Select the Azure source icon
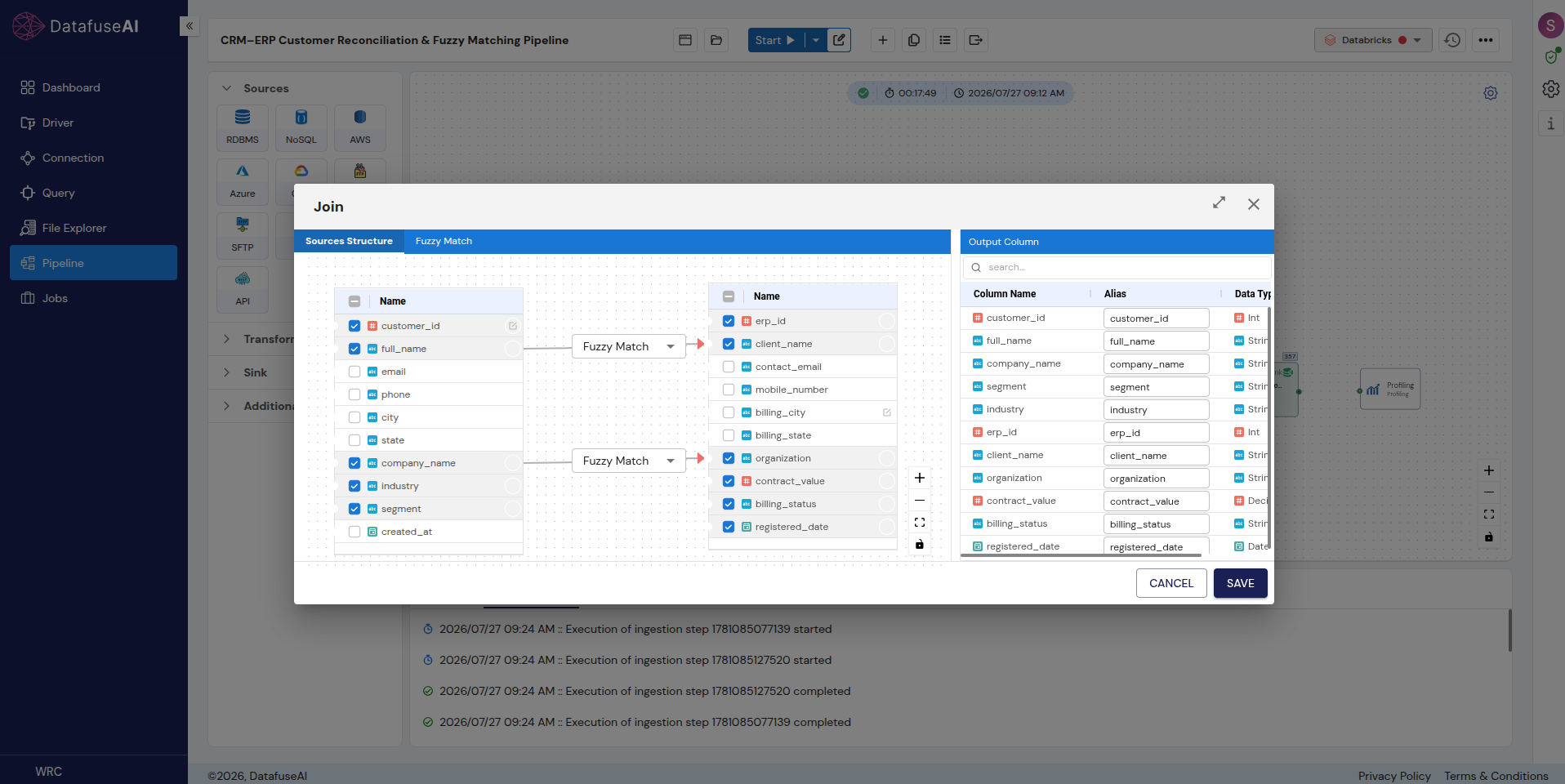 pos(243,181)
